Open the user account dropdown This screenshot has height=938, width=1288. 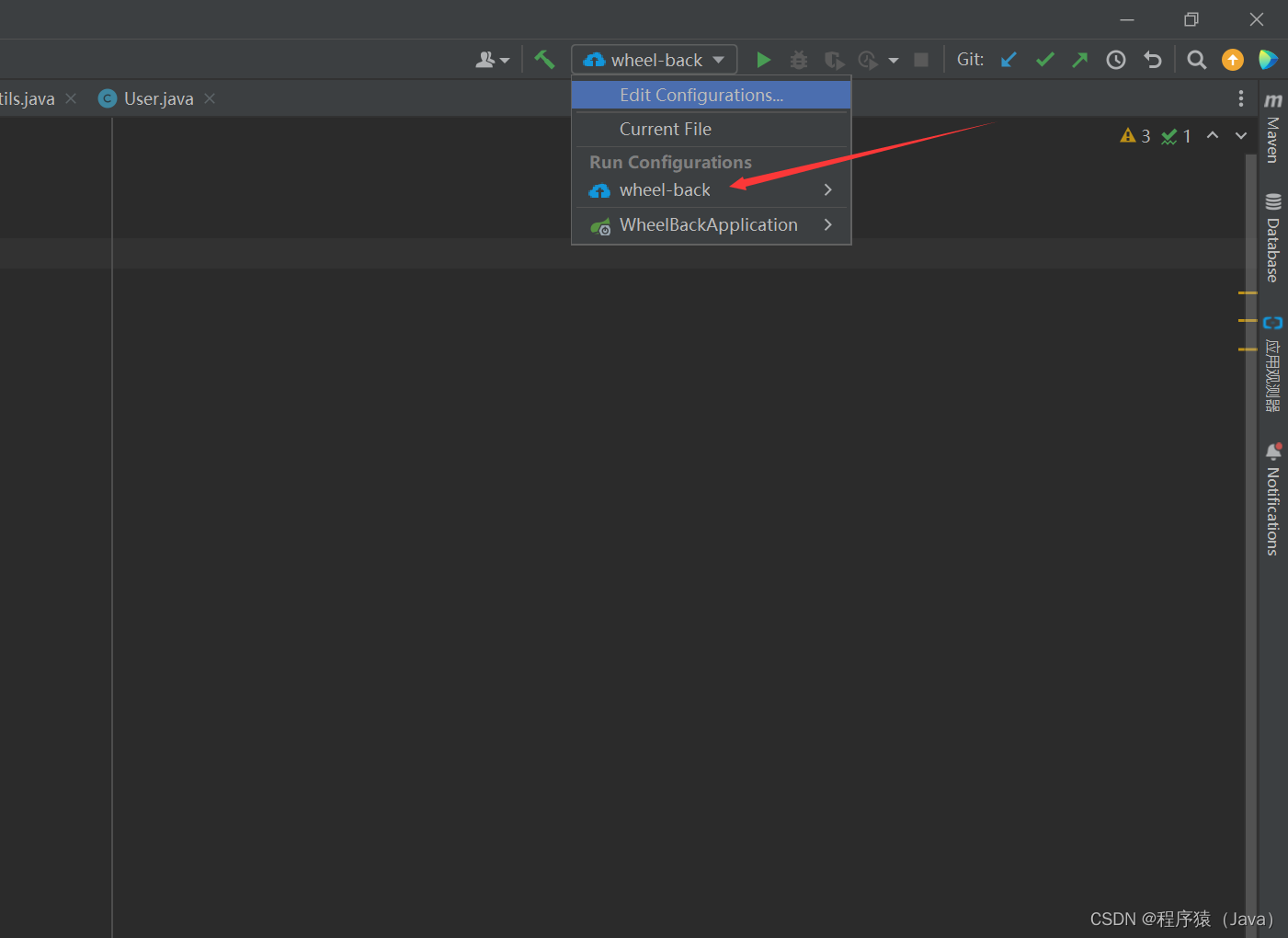click(493, 60)
